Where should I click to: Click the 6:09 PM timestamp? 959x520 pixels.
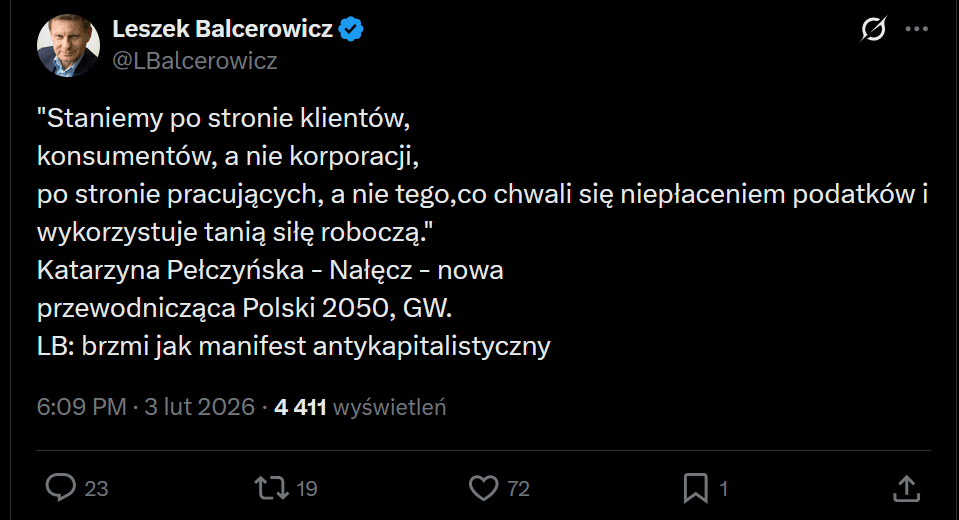[x=81, y=407]
